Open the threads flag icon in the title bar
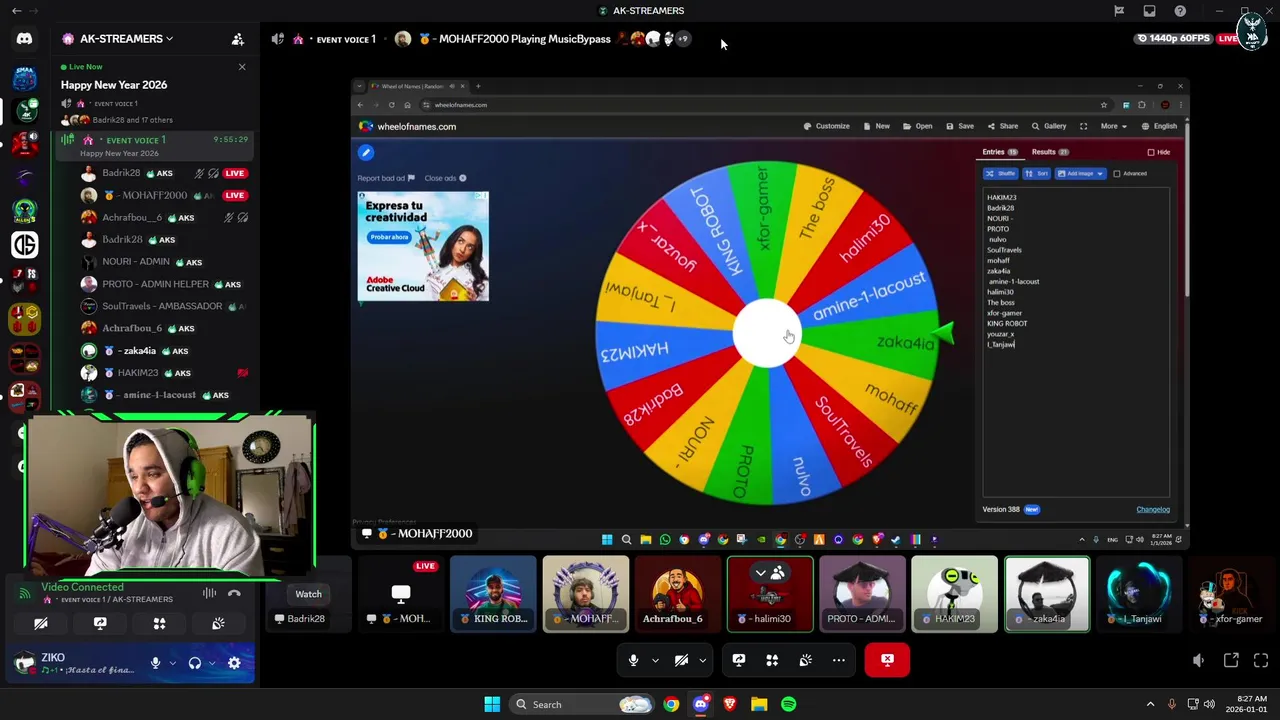 click(1119, 11)
